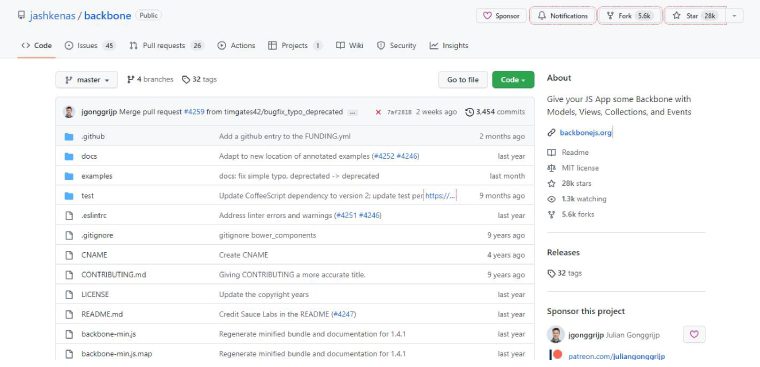Viewport: 760px width, 367px height.
Task: Open the docs folder icon
Action: coord(69,156)
